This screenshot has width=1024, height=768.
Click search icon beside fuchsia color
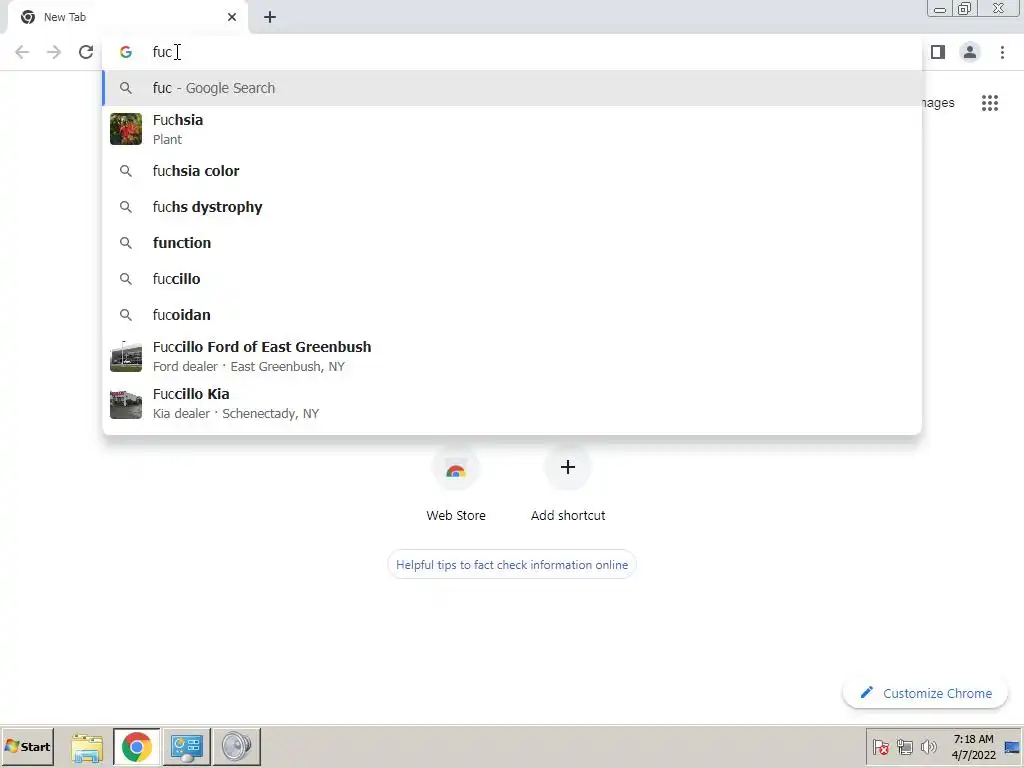[x=126, y=171]
